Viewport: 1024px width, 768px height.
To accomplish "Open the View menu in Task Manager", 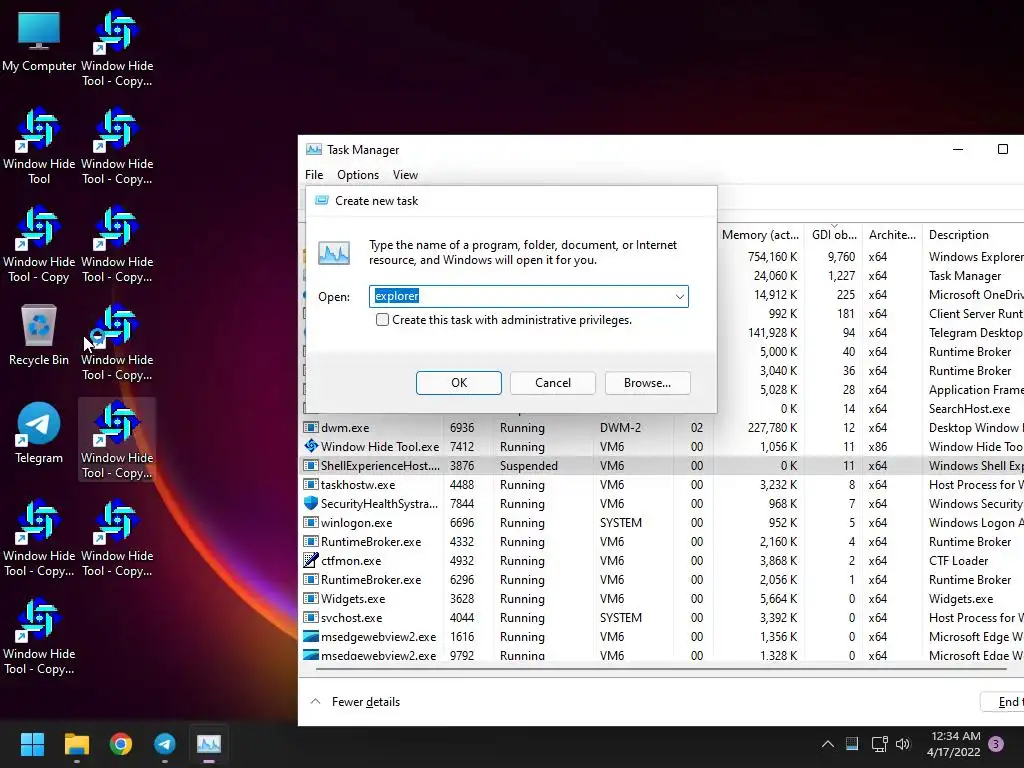I will [405, 175].
